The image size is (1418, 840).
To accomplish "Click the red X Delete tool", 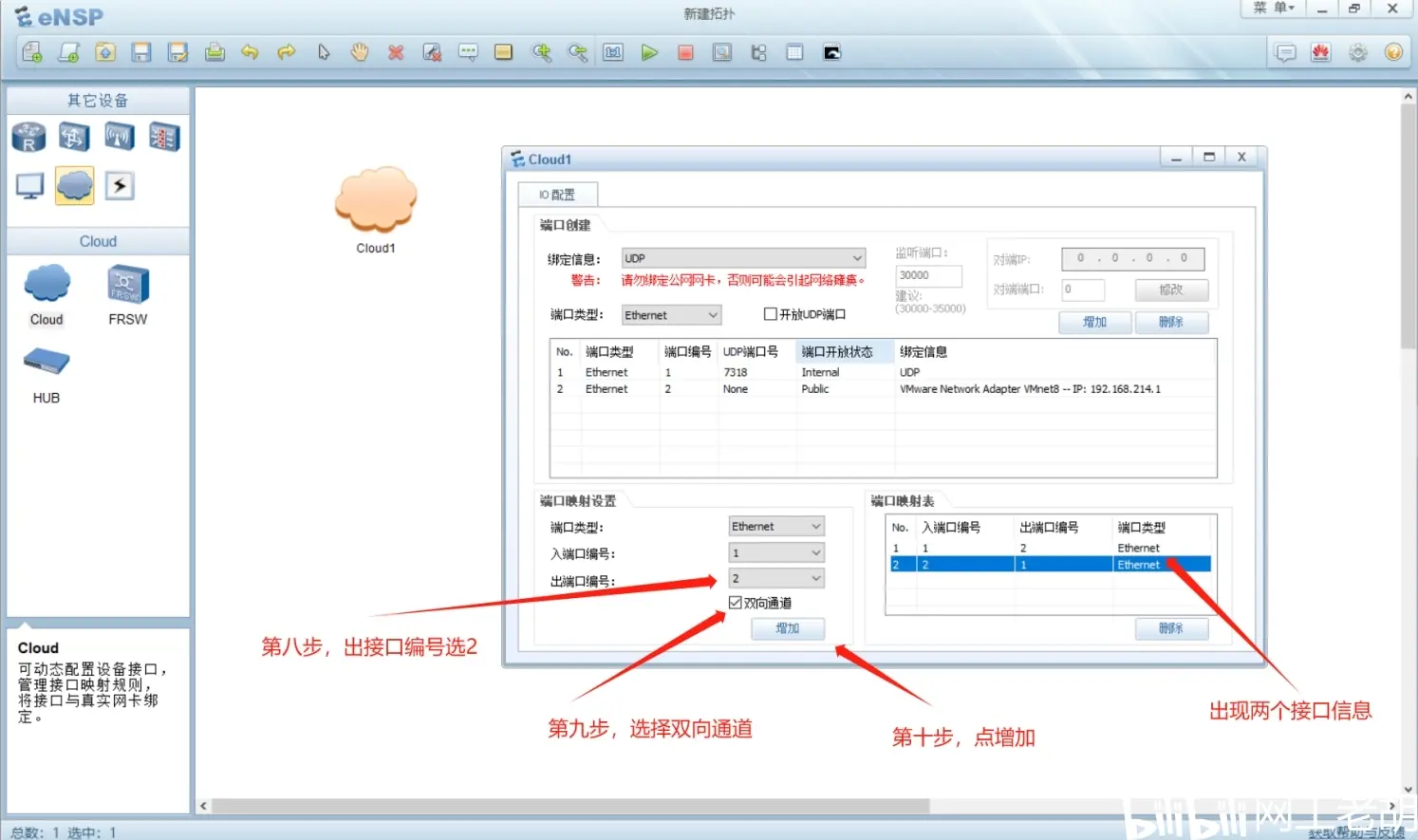I will 396,52.
